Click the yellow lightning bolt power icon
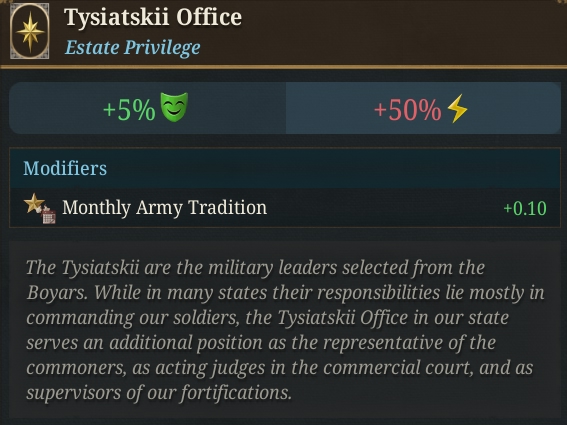Screen dimensions: 567x425 coord(457,108)
